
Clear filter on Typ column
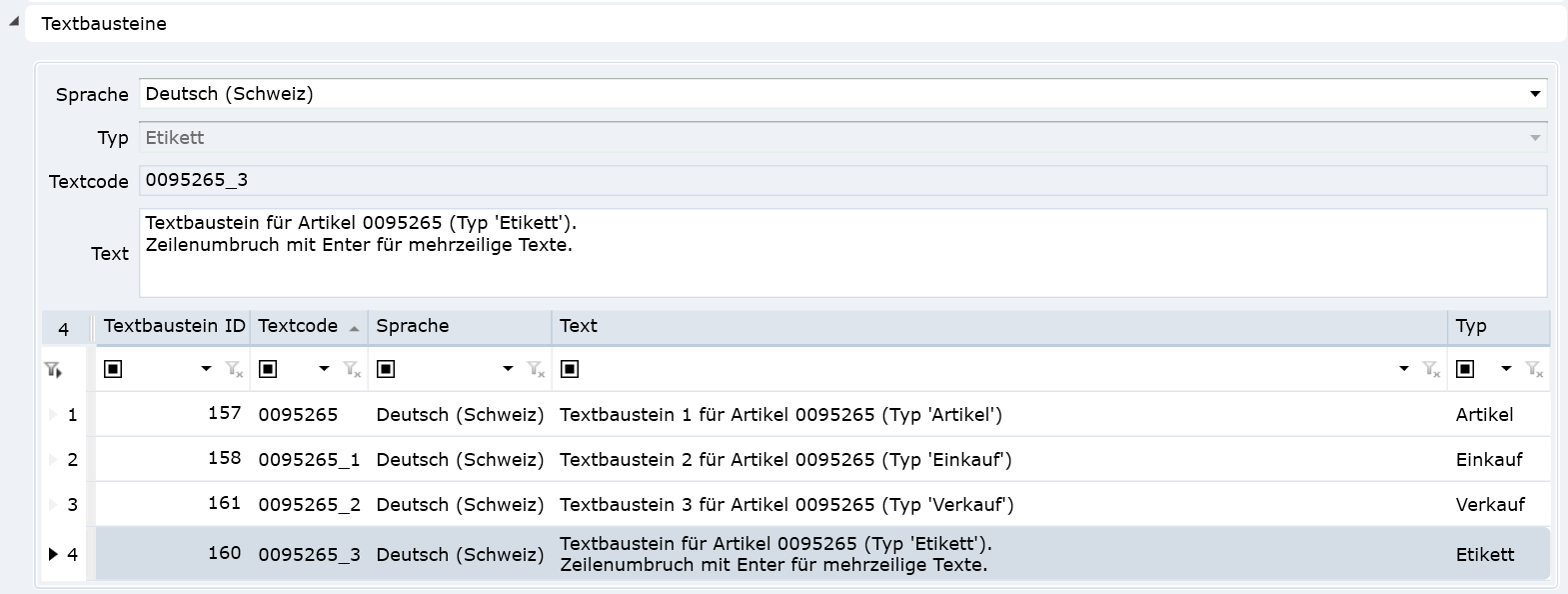[x=1535, y=370]
